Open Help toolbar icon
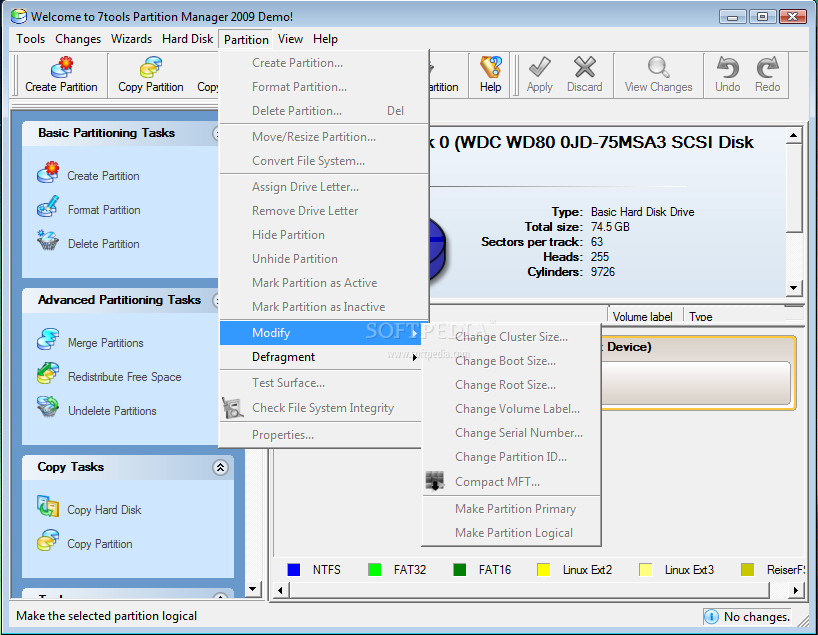 [x=490, y=67]
